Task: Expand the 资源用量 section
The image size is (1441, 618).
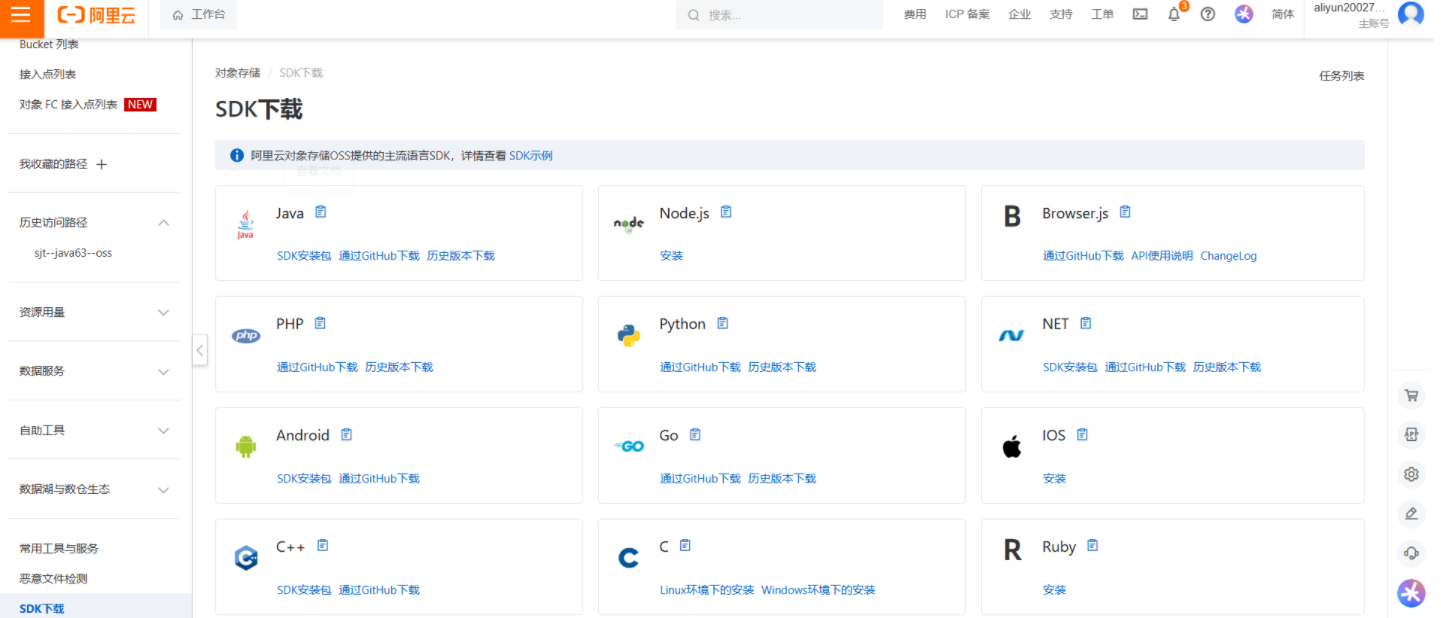Action: click(164, 312)
